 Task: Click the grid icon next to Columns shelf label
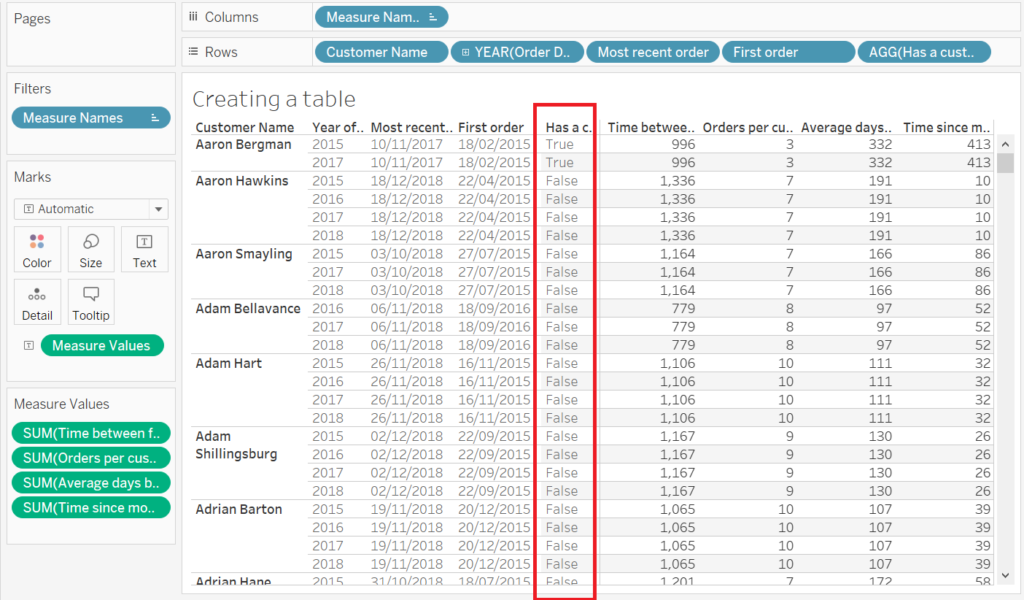pos(194,16)
